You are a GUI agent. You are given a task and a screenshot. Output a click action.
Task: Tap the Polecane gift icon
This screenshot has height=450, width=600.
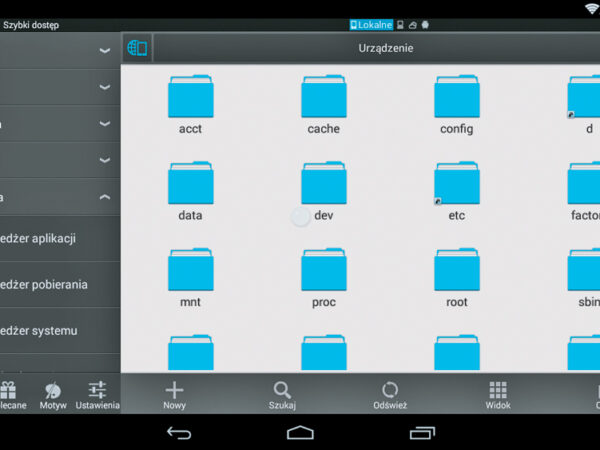coord(9,391)
